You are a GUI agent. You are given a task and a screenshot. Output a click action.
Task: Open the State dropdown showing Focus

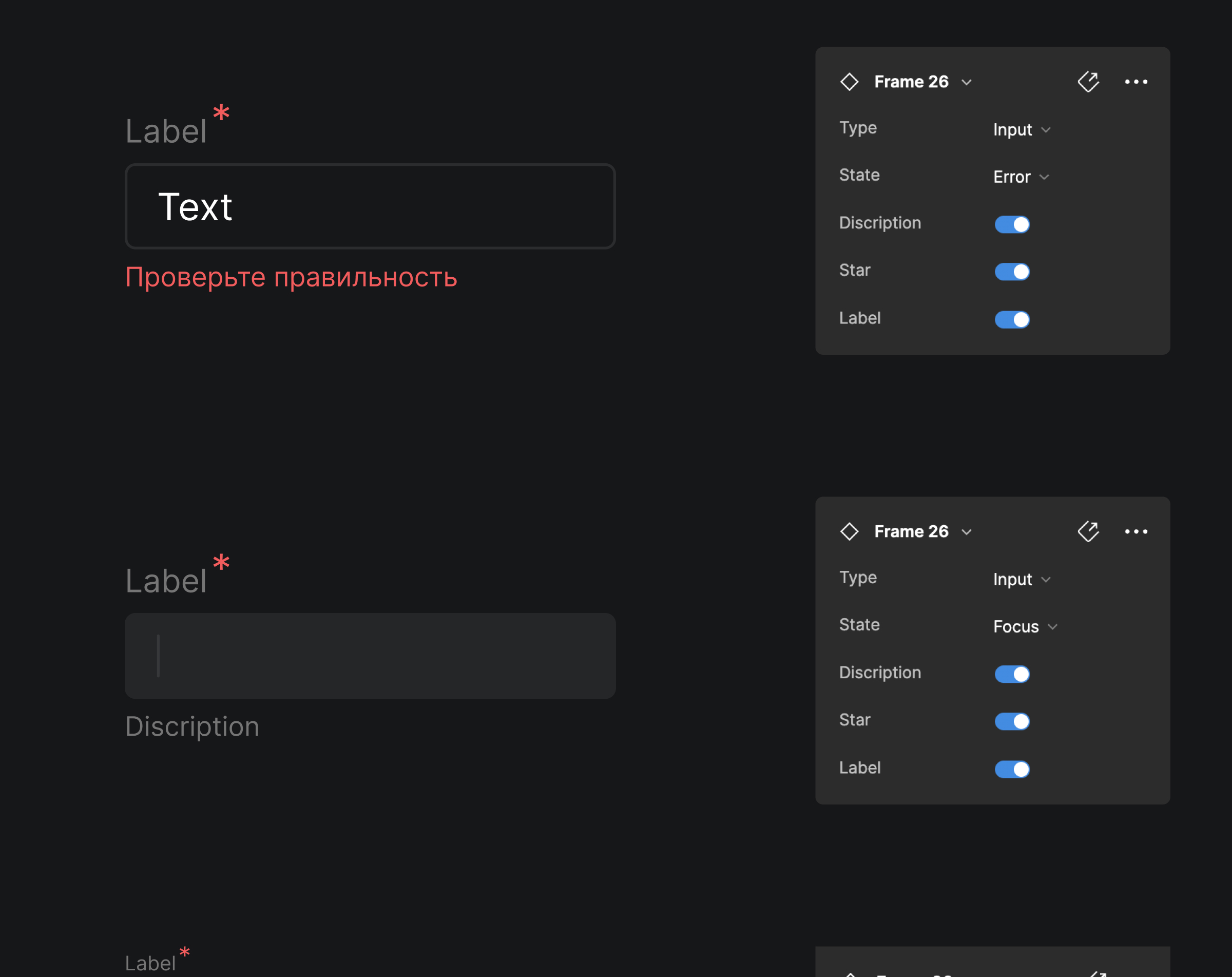(x=1025, y=627)
